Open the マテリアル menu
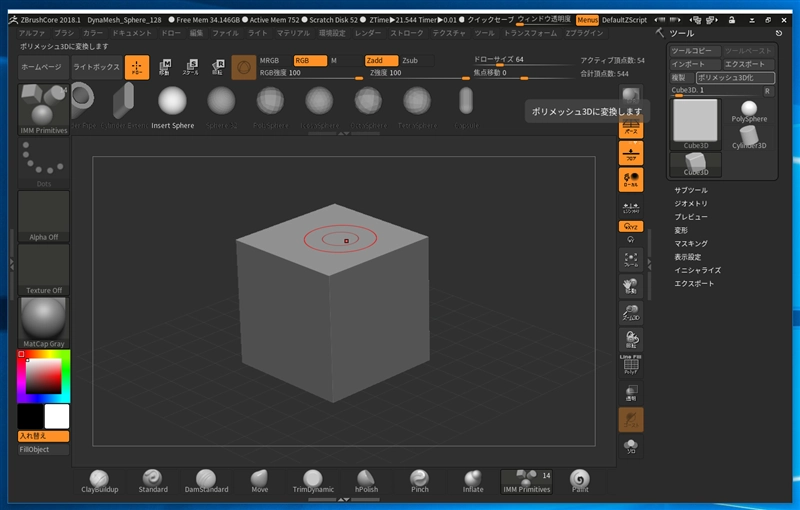Image resolution: width=800 pixels, height=510 pixels. (293, 33)
